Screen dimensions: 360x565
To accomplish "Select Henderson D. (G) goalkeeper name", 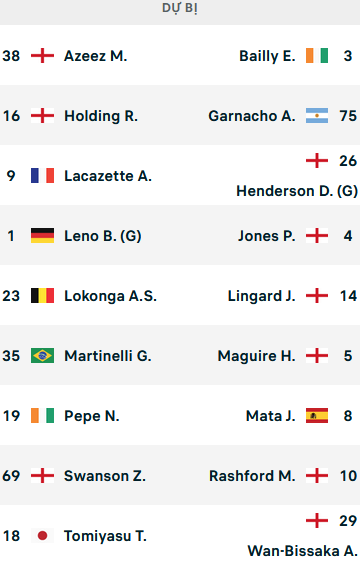I will [x=297, y=191].
